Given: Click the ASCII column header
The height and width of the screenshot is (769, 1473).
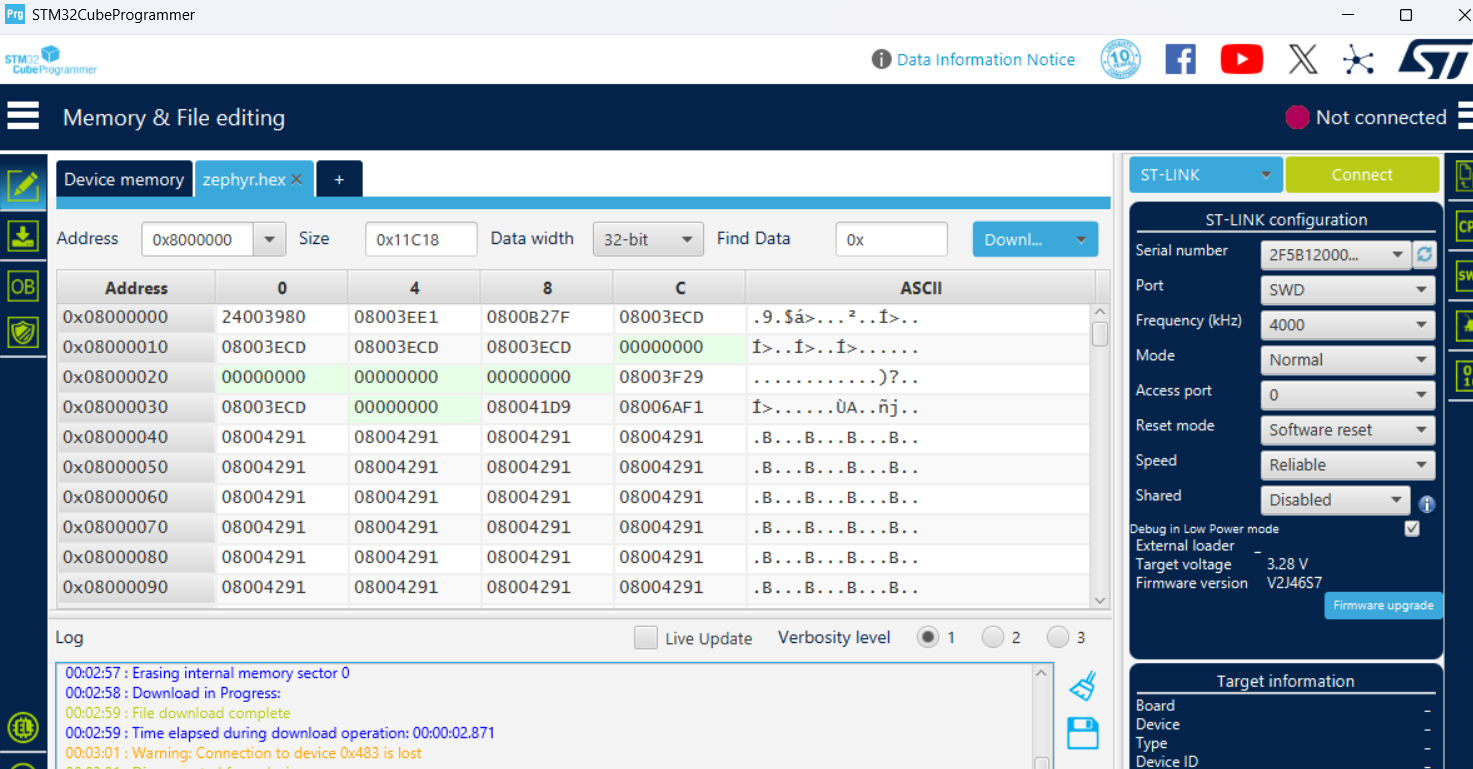Looking at the screenshot, I should click(921, 288).
